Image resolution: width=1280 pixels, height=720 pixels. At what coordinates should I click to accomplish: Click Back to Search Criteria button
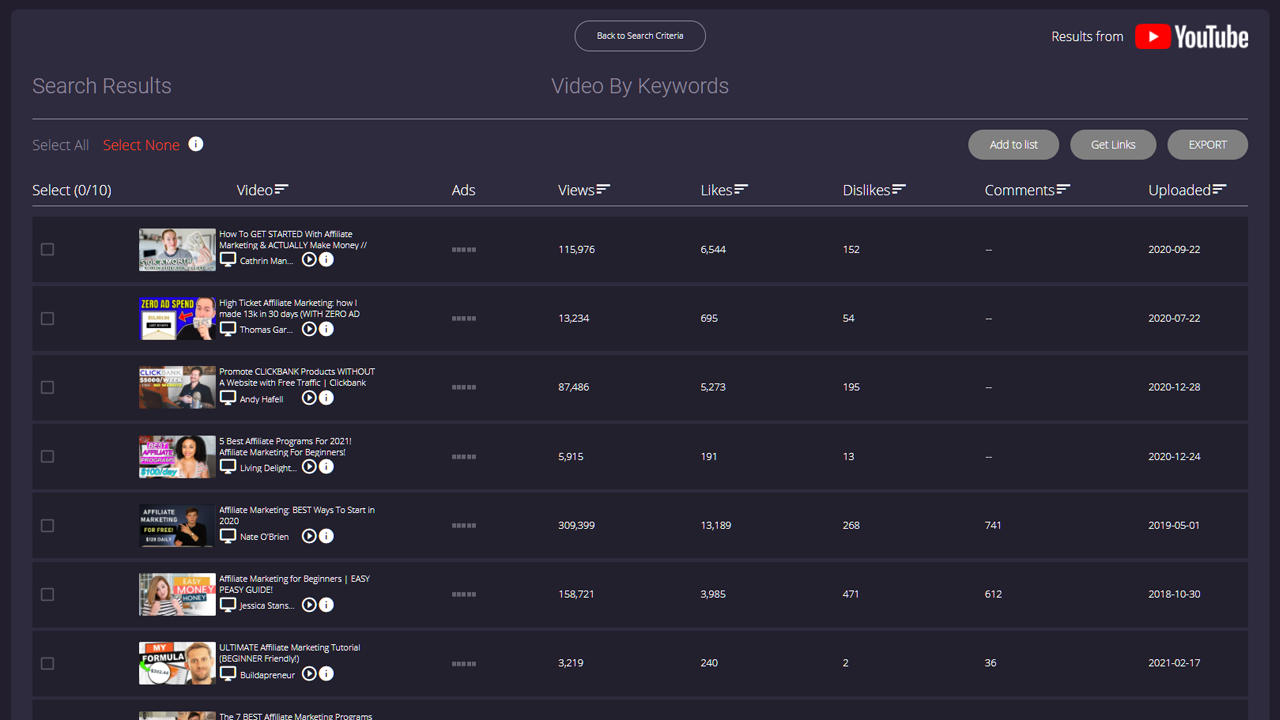point(640,36)
